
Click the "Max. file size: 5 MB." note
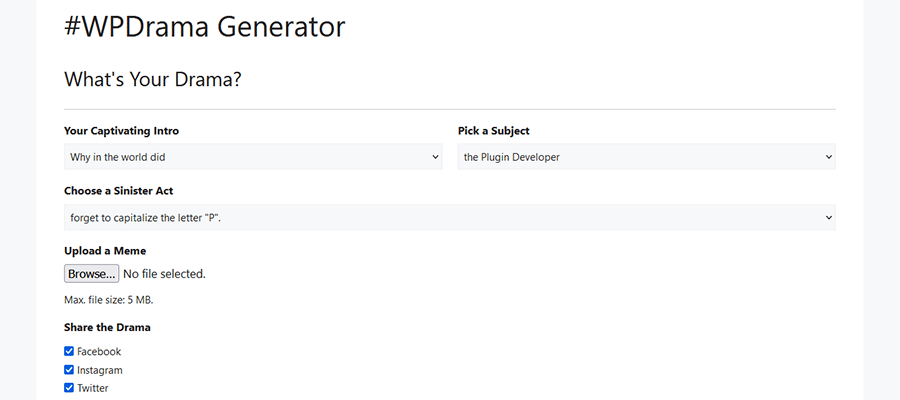(x=109, y=300)
